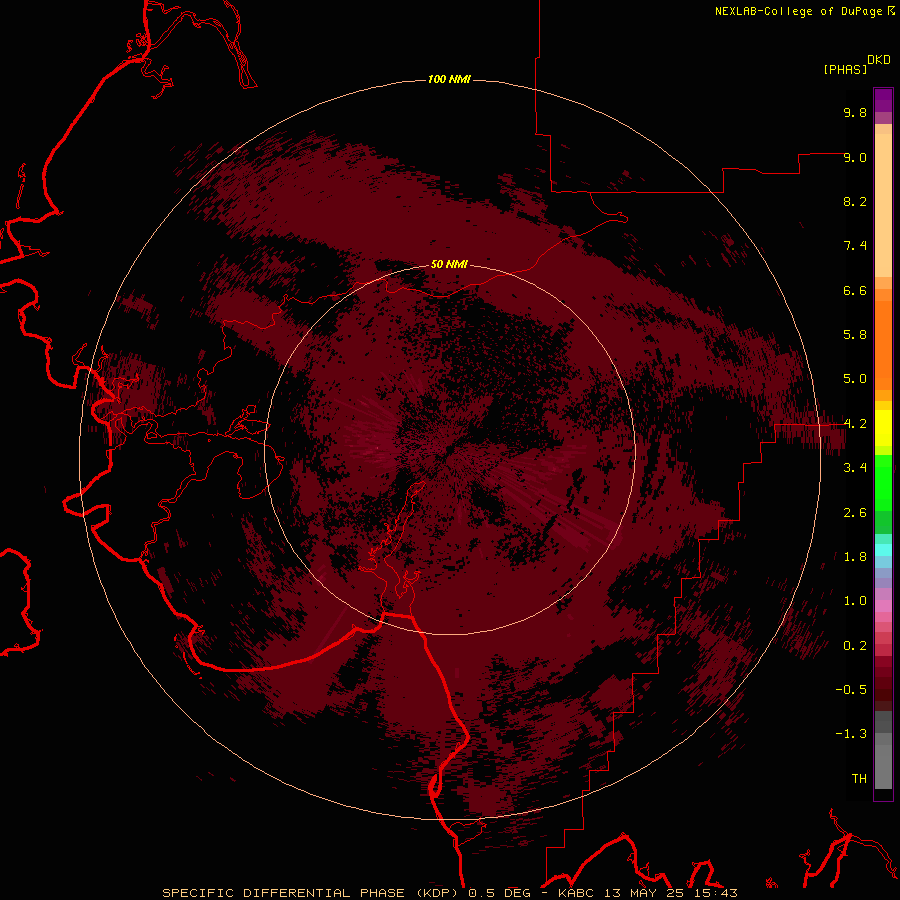
Task: Click the 1.8 value on the color scale
Action: [x=855, y=557]
